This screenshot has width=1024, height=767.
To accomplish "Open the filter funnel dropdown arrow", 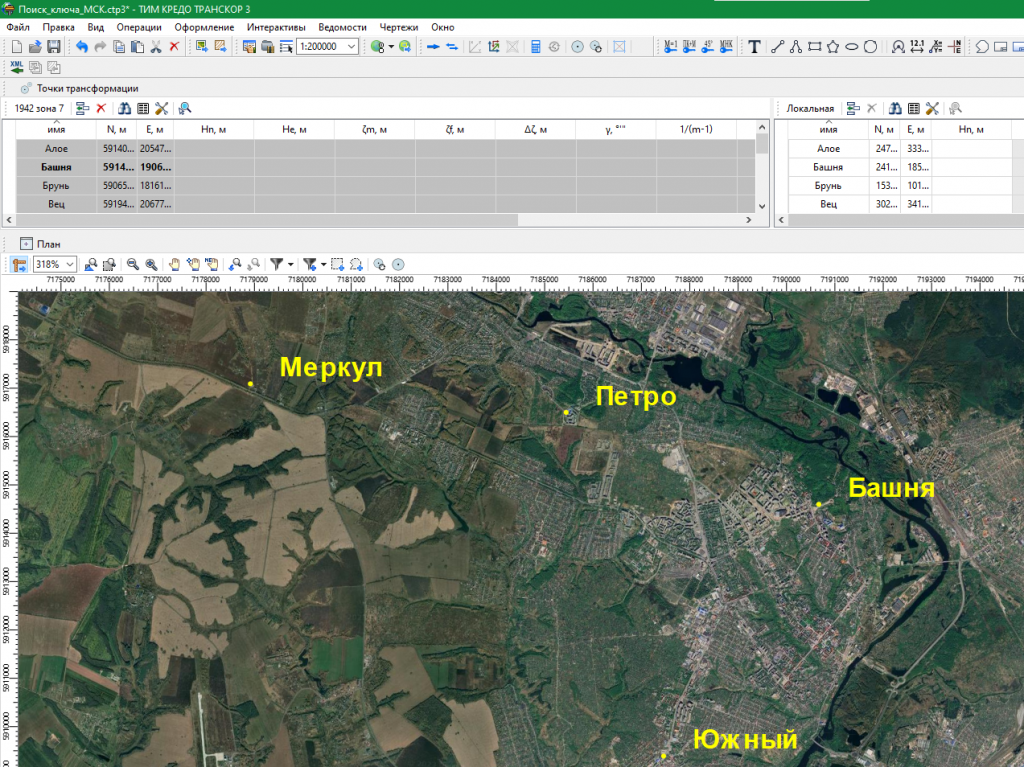I will tap(290, 265).
